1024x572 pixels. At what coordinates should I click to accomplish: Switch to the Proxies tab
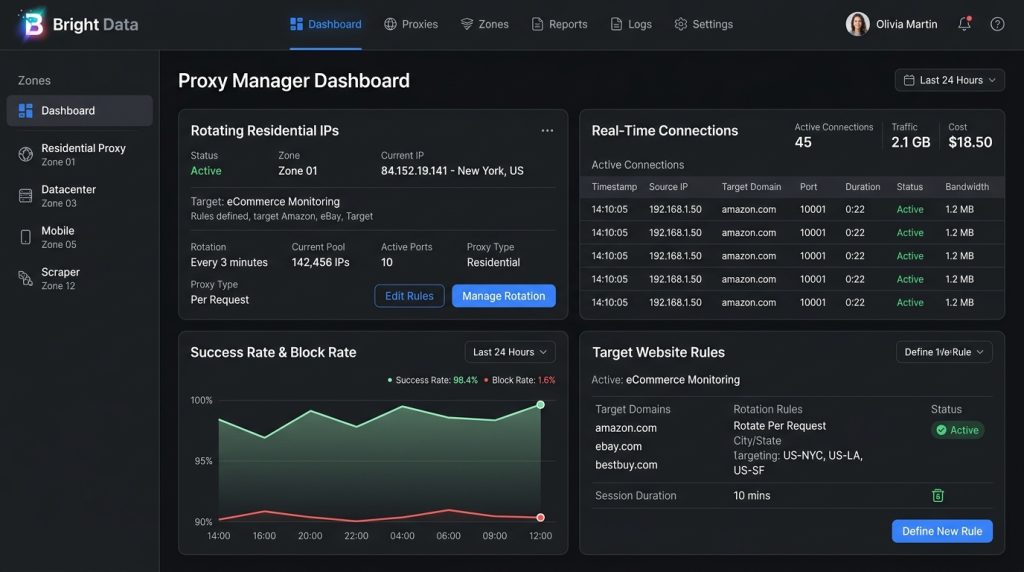pyautogui.click(x=411, y=24)
